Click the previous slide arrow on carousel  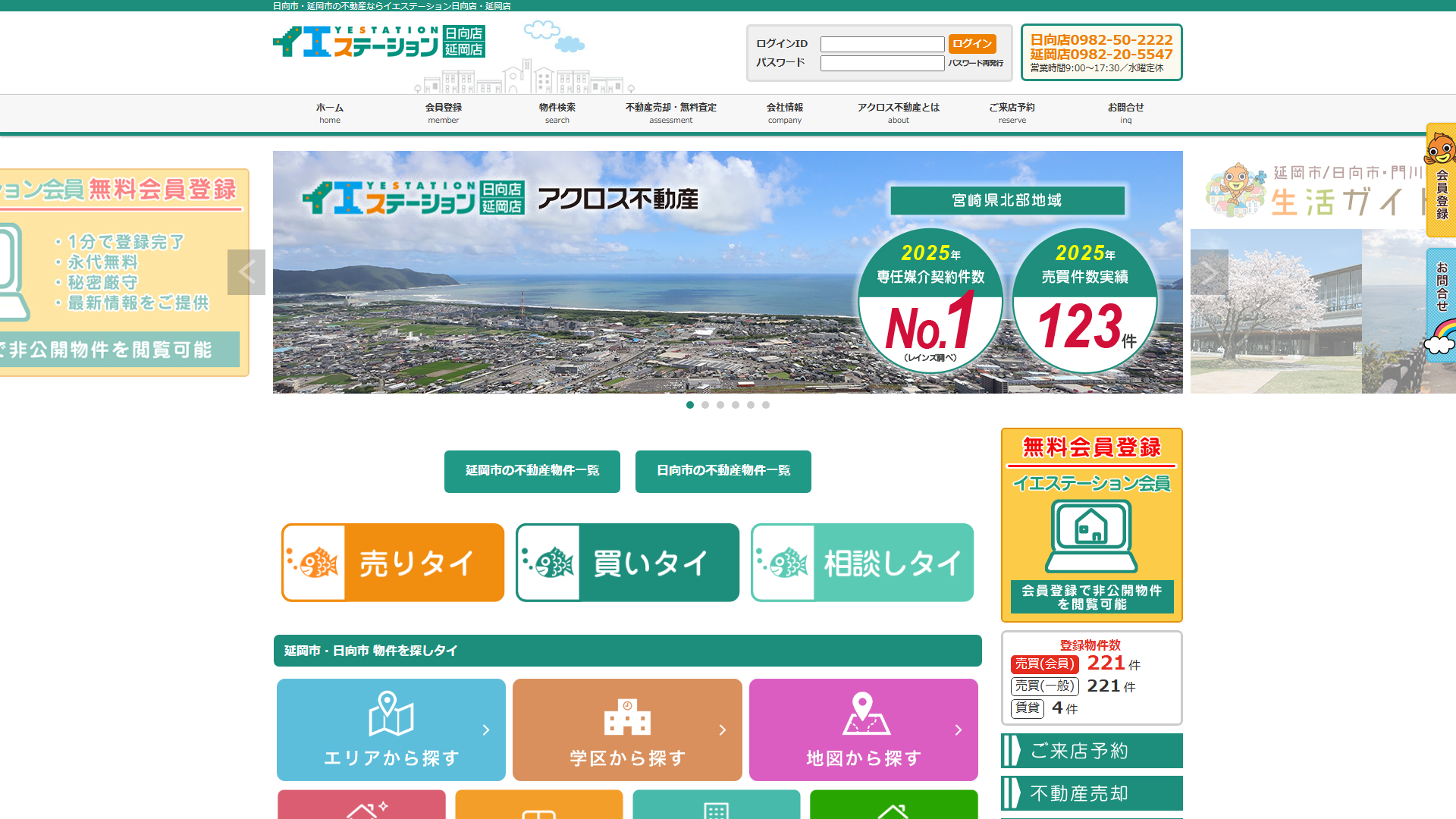(x=246, y=272)
